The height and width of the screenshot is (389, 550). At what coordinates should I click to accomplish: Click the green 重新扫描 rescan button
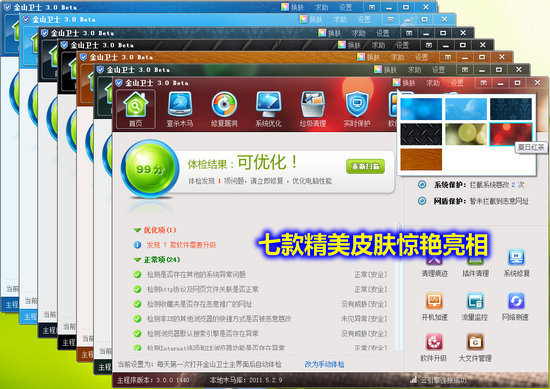(x=365, y=166)
